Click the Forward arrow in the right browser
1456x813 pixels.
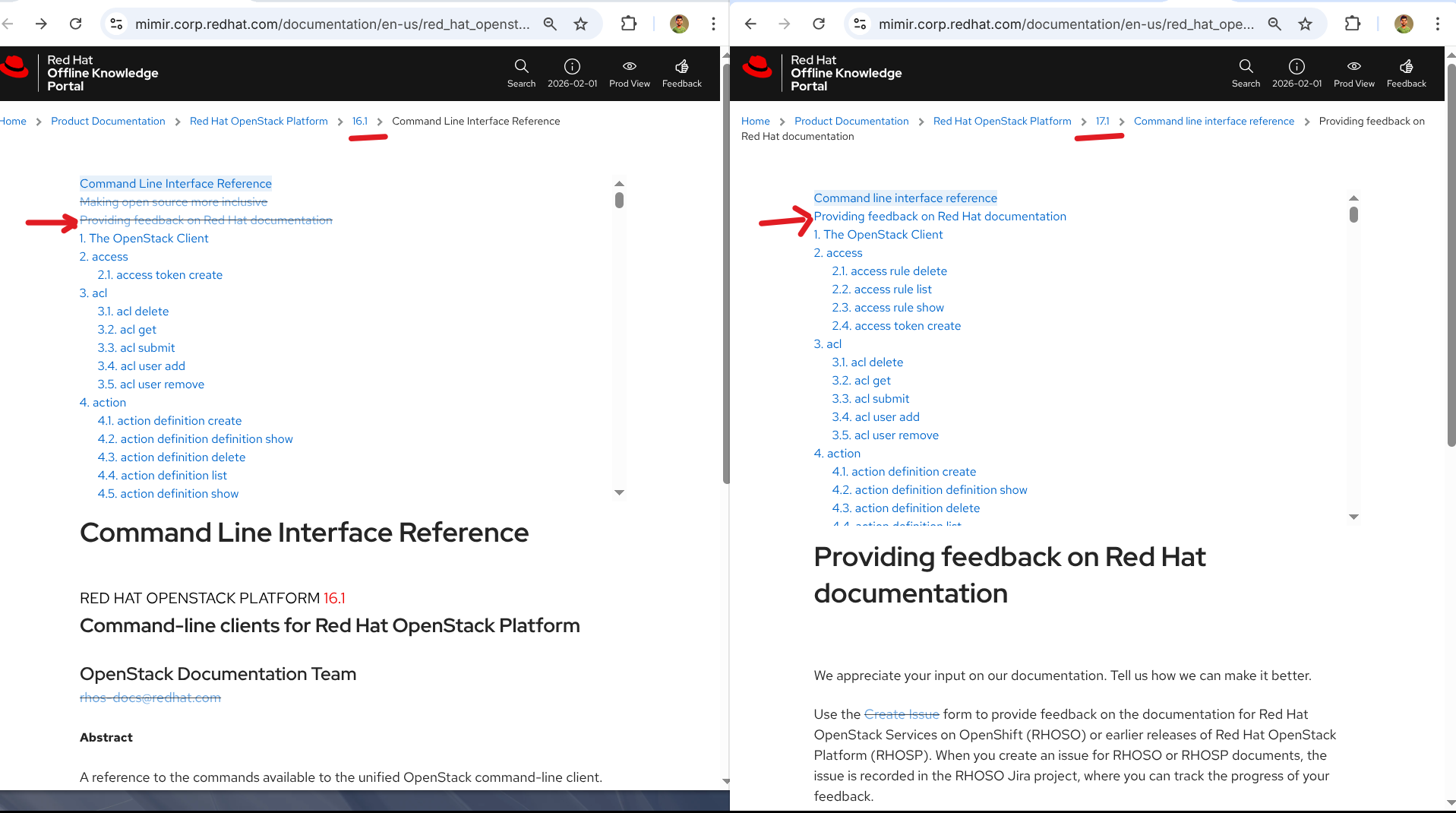click(x=785, y=24)
